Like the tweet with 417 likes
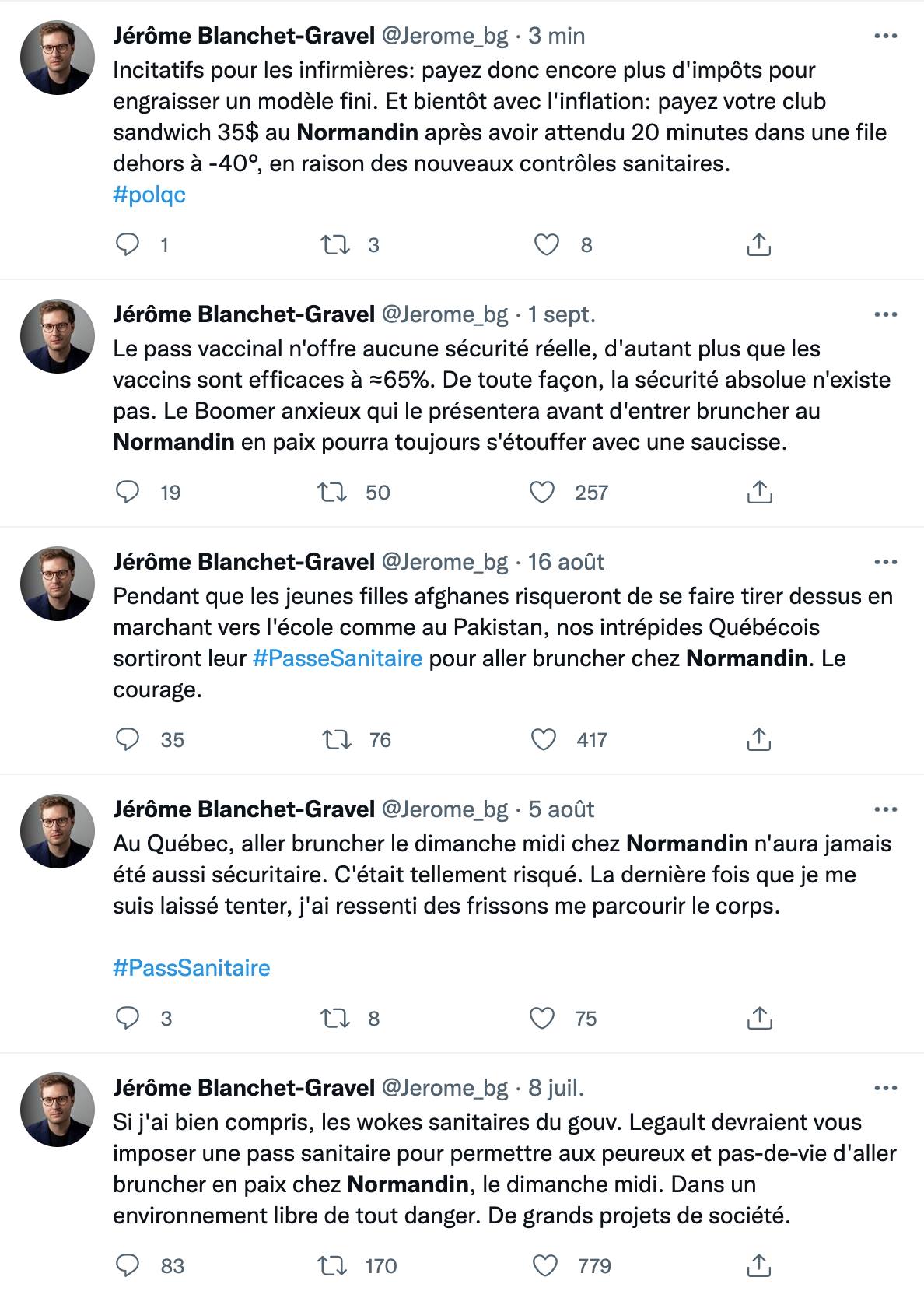 pyautogui.click(x=543, y=739)
